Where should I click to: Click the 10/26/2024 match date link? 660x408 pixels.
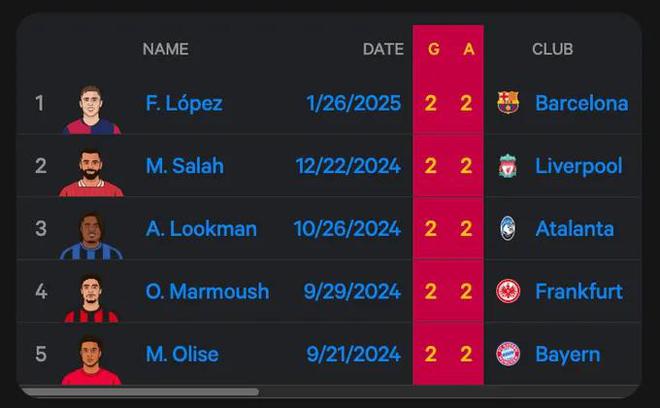[x=347, y=229]
